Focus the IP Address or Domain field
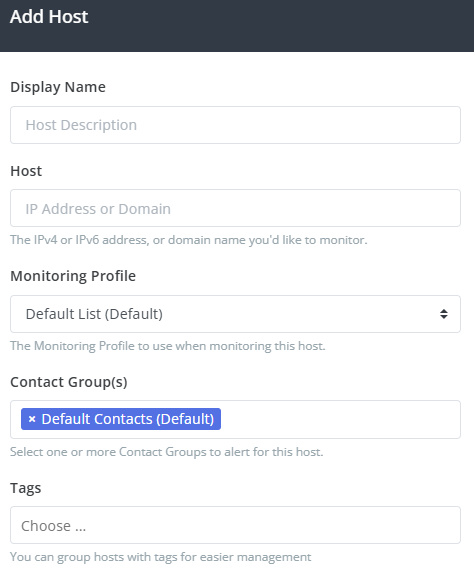 (235, 208)
